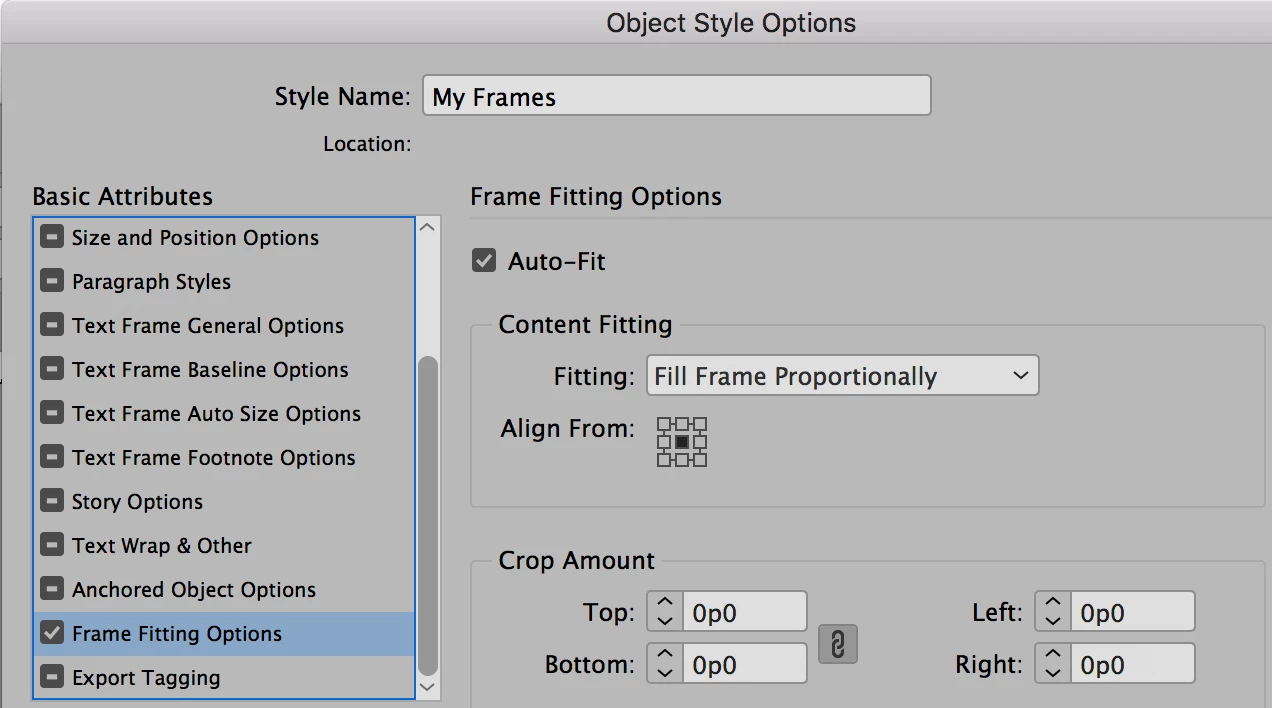Uncheck the Auto-Fit checkbox
1272x708 pixels.
[484, 262]
